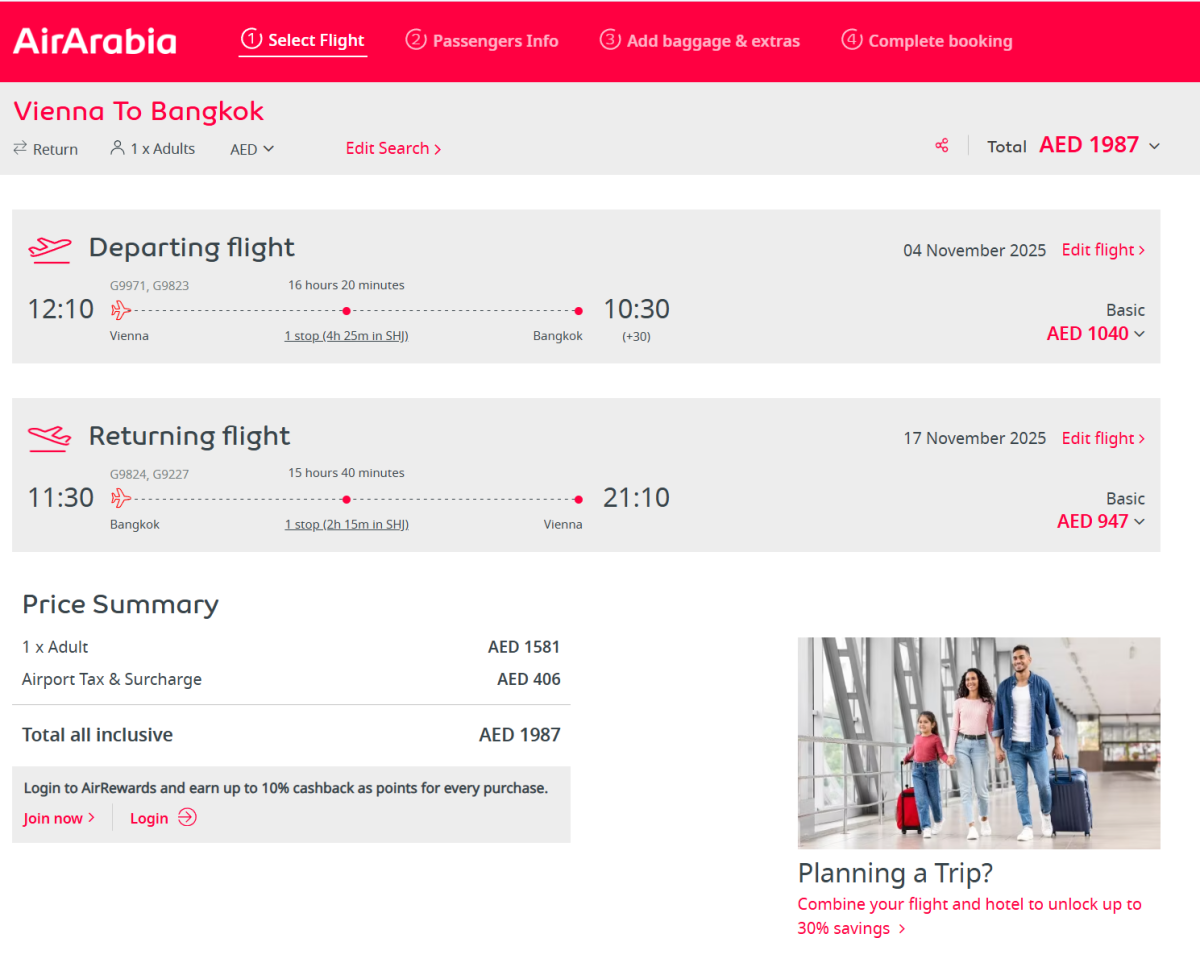1200x967 pixels.
Task: View the 1 stop 4h 25m in SHJ details
Action: tap(346, 336)
